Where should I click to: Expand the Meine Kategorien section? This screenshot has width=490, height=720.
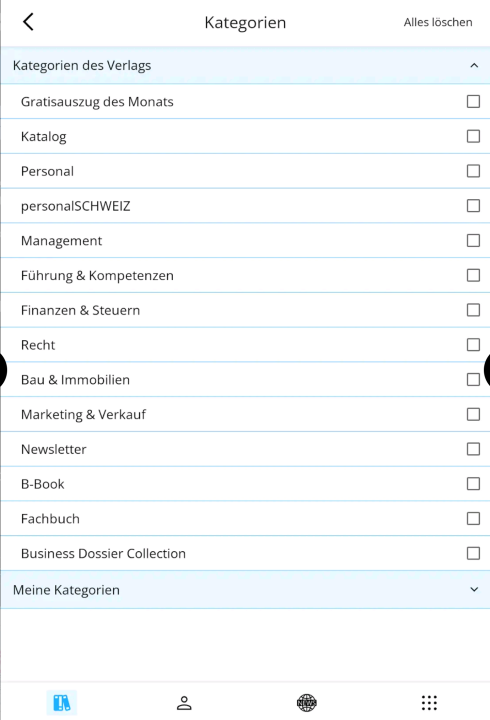(x=474, y=590)
